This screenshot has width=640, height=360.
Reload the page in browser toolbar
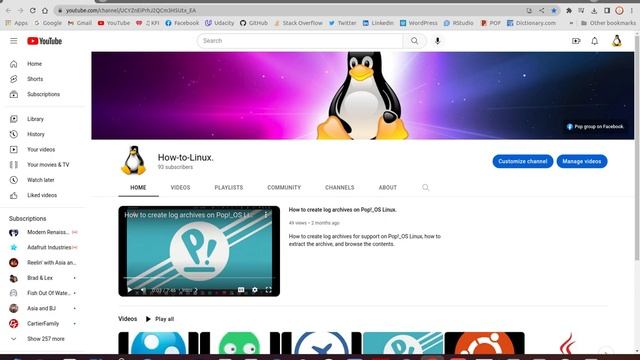click(33, 10)
